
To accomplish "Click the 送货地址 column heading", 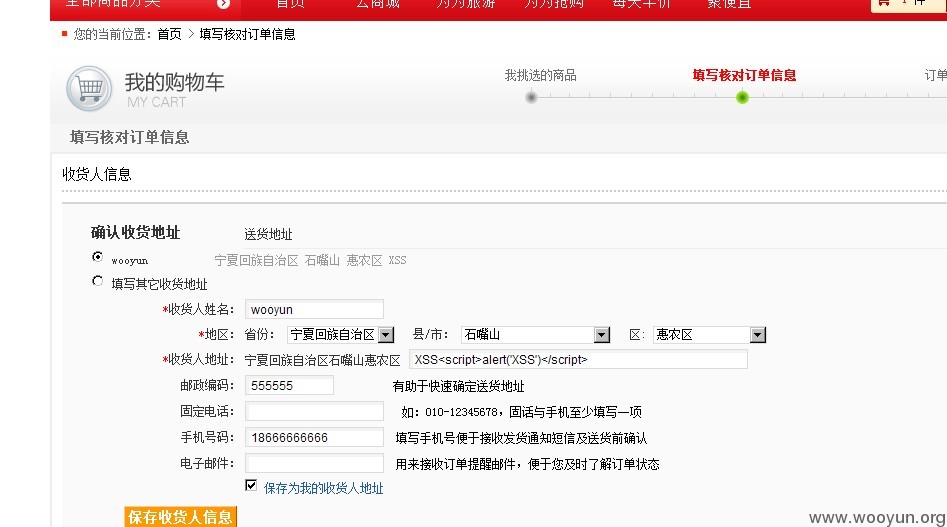I will (268, 234).
